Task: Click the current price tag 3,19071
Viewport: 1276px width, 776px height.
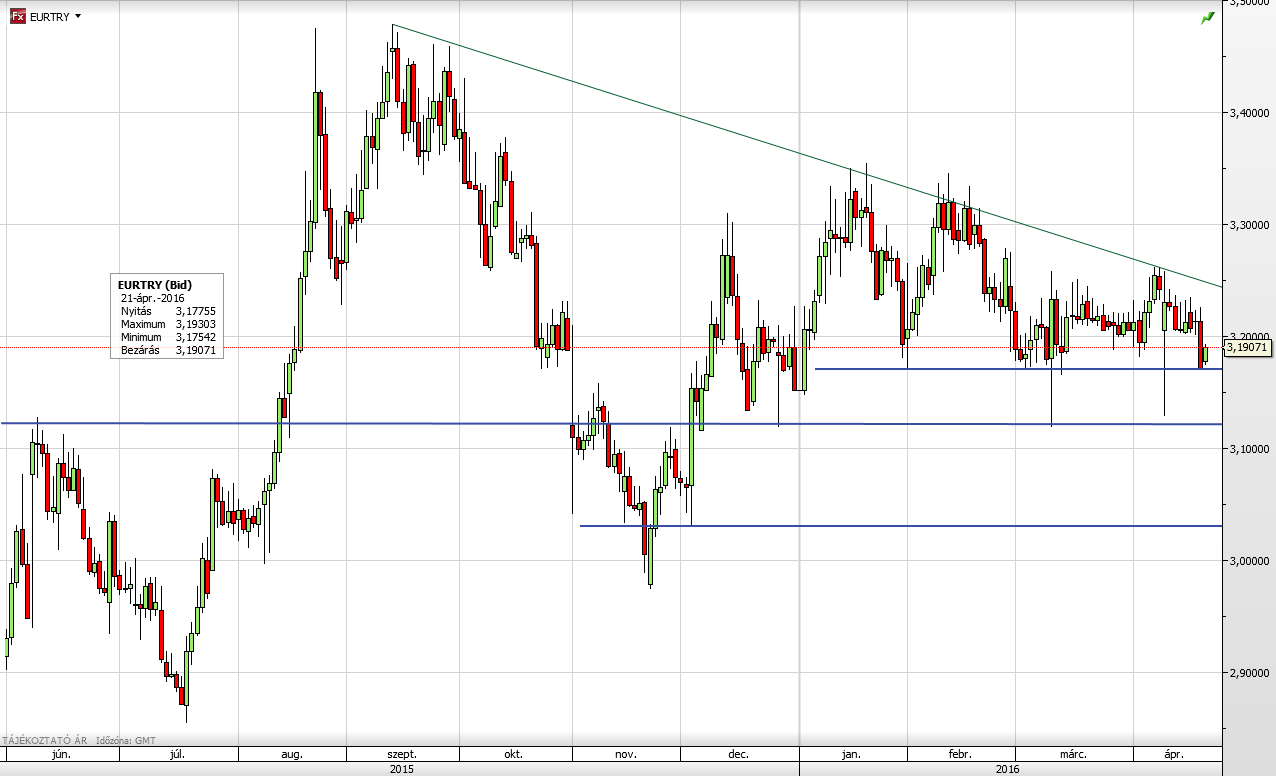Action: click(x=1248, y=347)
